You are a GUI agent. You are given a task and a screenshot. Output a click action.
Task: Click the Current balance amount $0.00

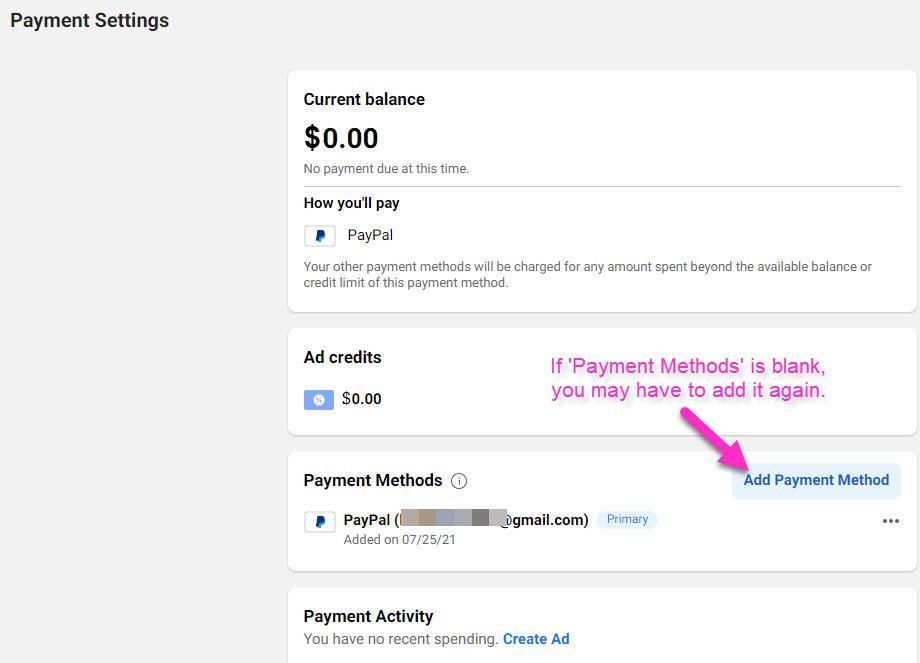pos(341,138)
